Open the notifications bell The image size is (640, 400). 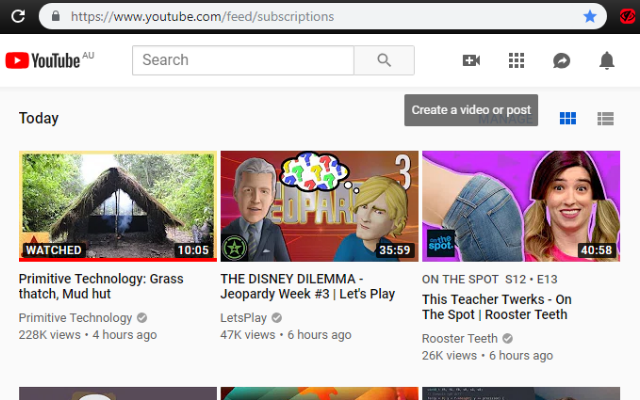[607, 60]
